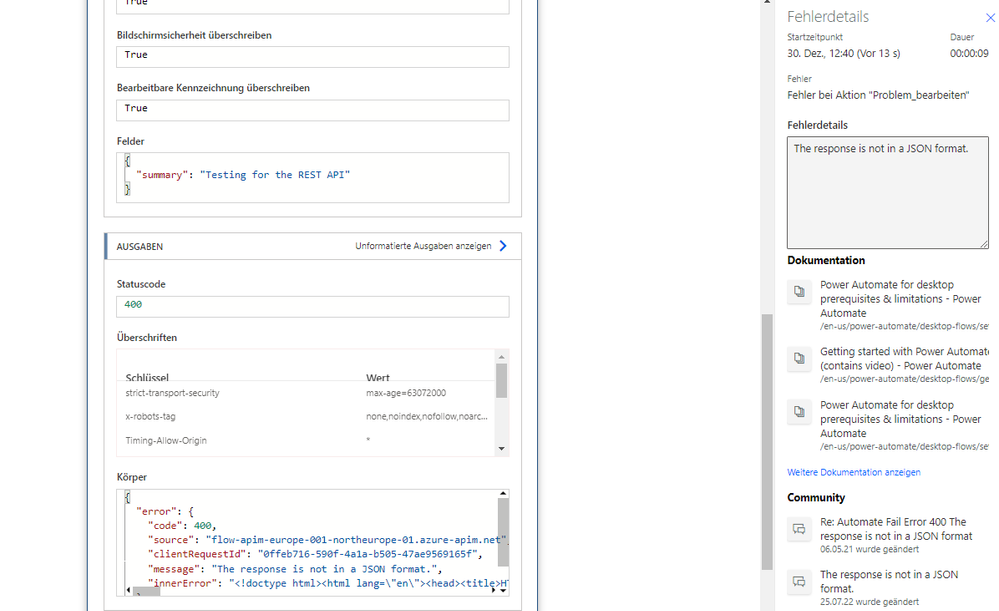The width and height of the screenshot is (999, 611).
Task: Click the Fehlerdetails error message textbox
Action: pos(888,192)
